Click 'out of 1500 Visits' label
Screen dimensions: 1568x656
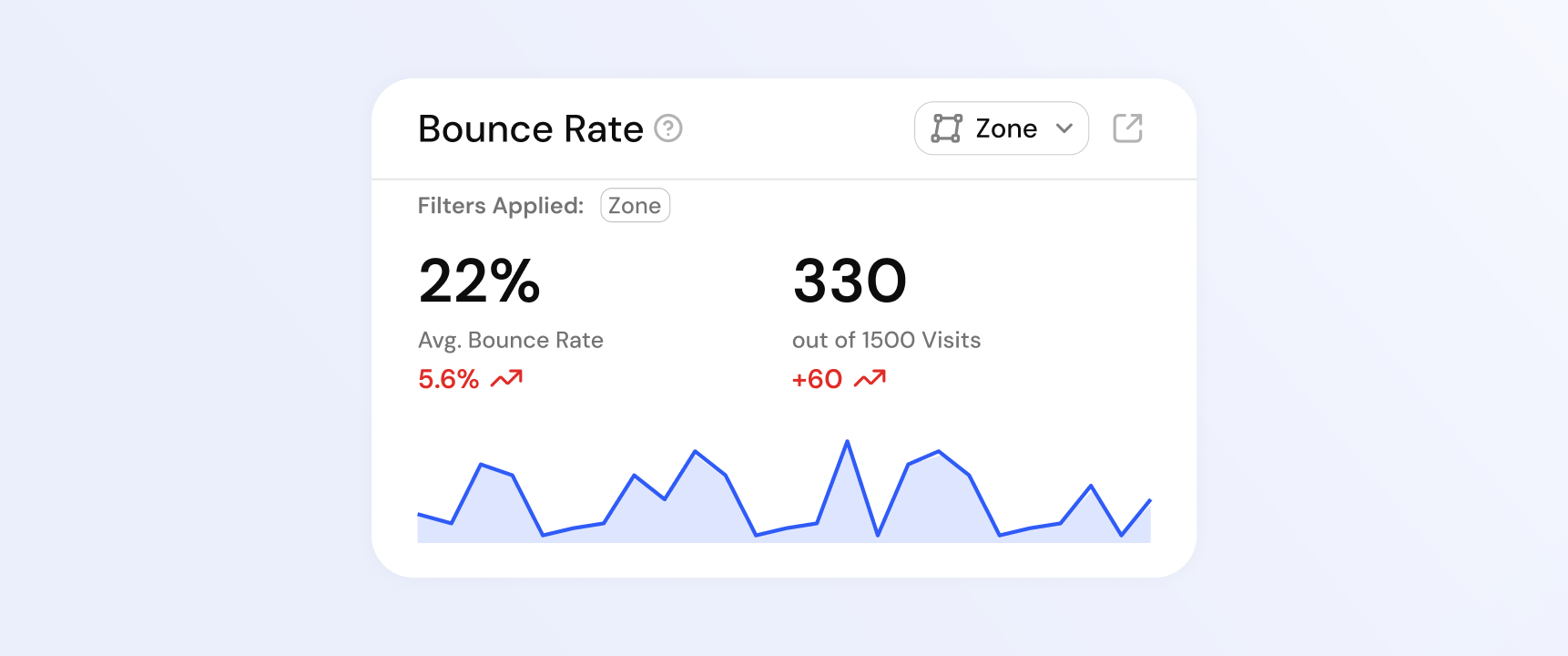(x=886, y=340)
